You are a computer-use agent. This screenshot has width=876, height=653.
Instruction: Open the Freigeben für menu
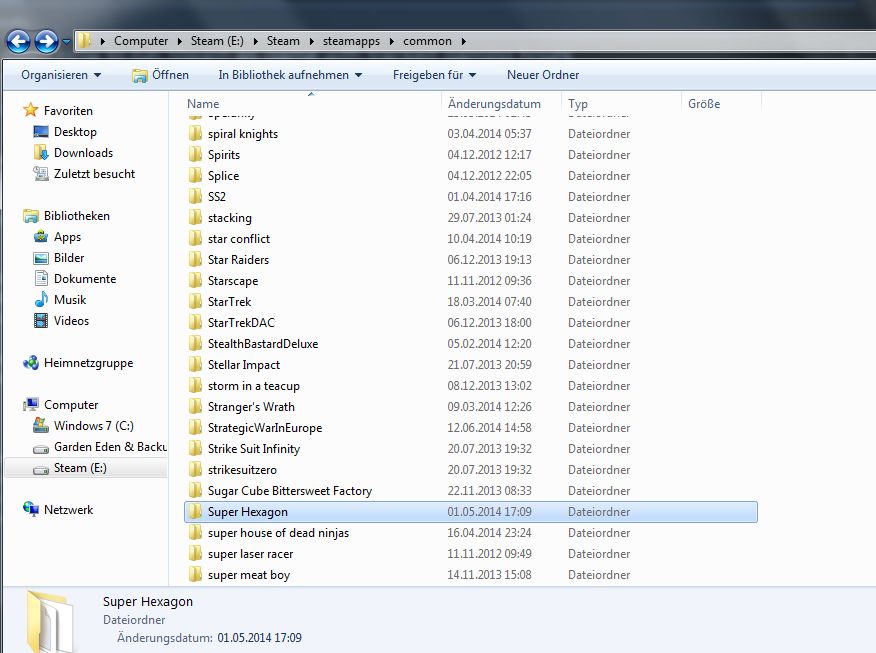[x=434, y=75]
